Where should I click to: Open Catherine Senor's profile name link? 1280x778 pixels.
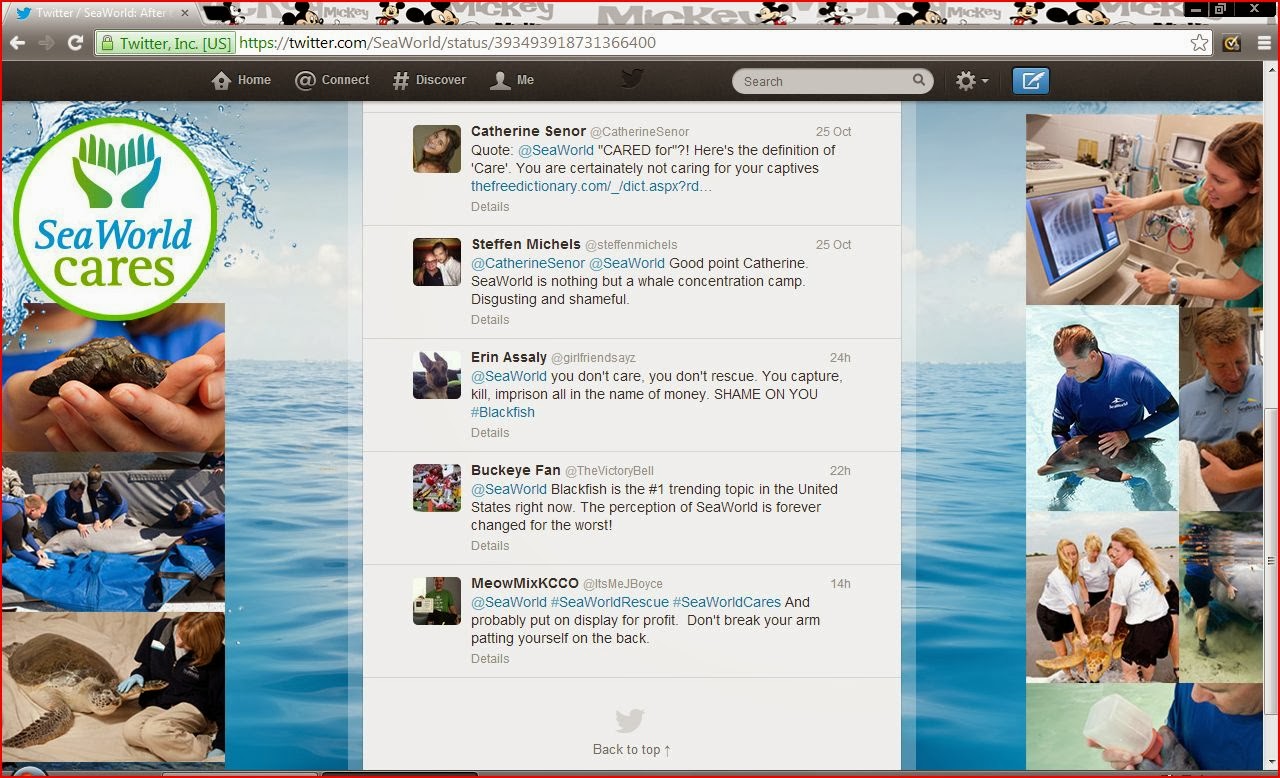[528, 131]
